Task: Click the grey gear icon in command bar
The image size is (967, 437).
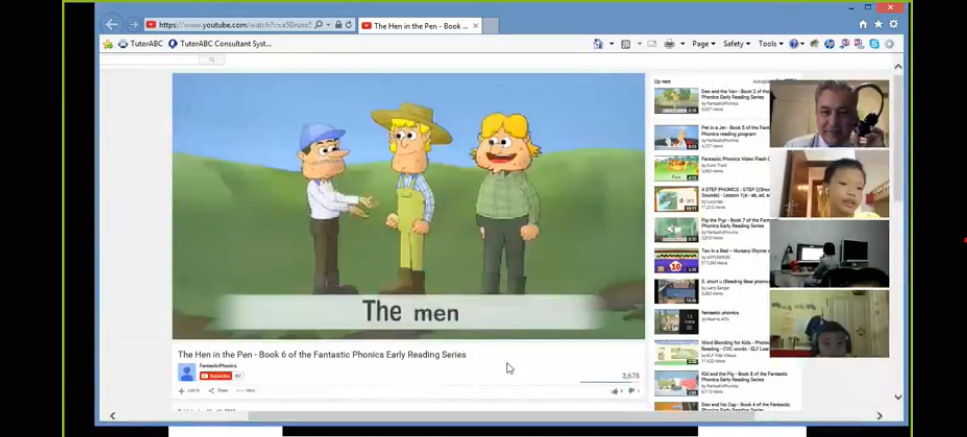Action: 889,44
